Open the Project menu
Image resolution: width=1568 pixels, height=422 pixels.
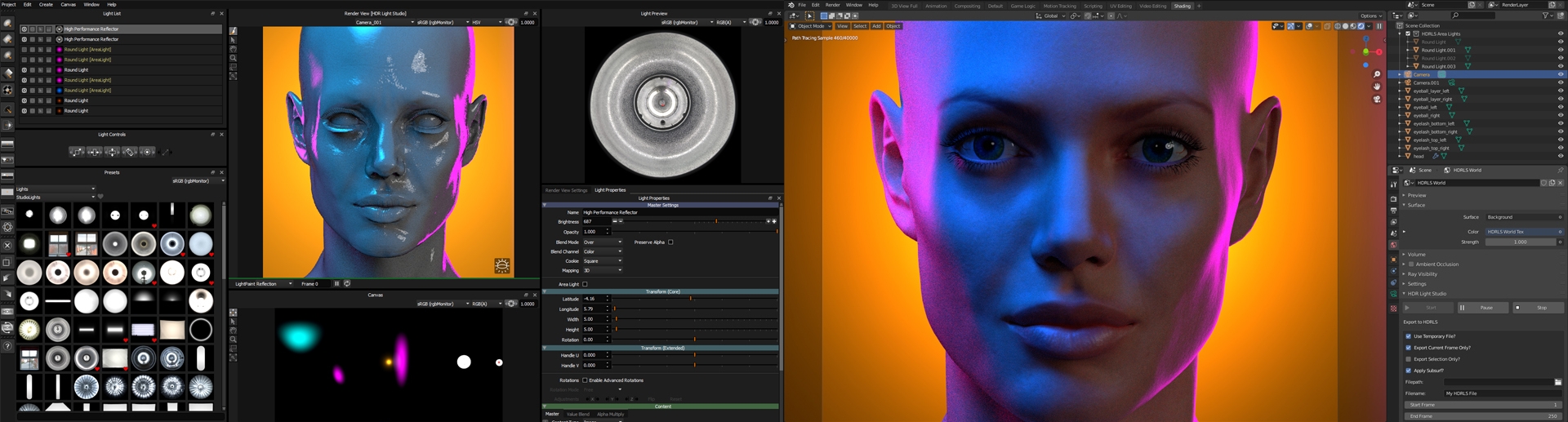click(x=9, y=4)
